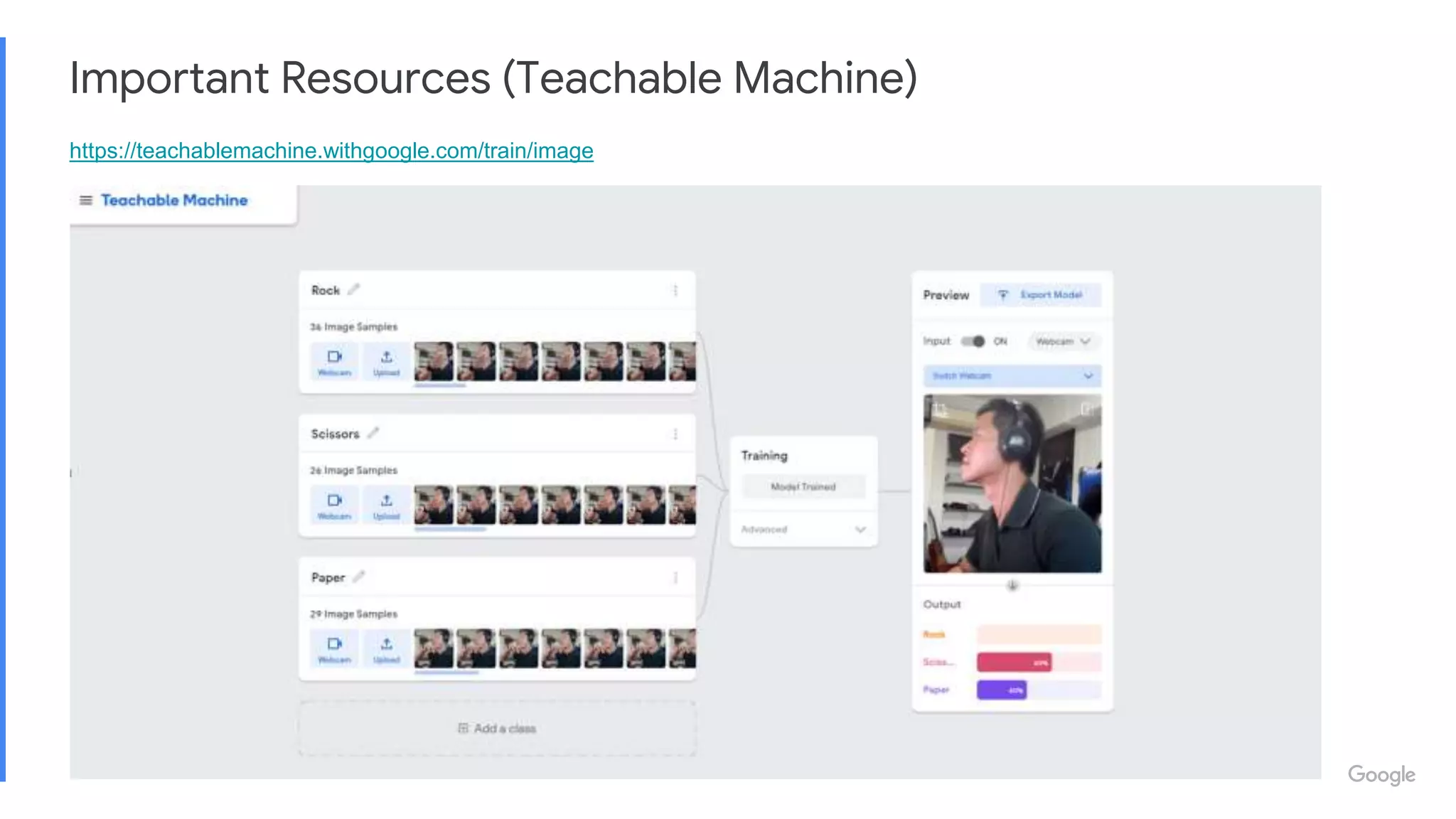1456x819 pixels.
Task: Click the crop icon on webcam preview
Action: click(940, 409)
